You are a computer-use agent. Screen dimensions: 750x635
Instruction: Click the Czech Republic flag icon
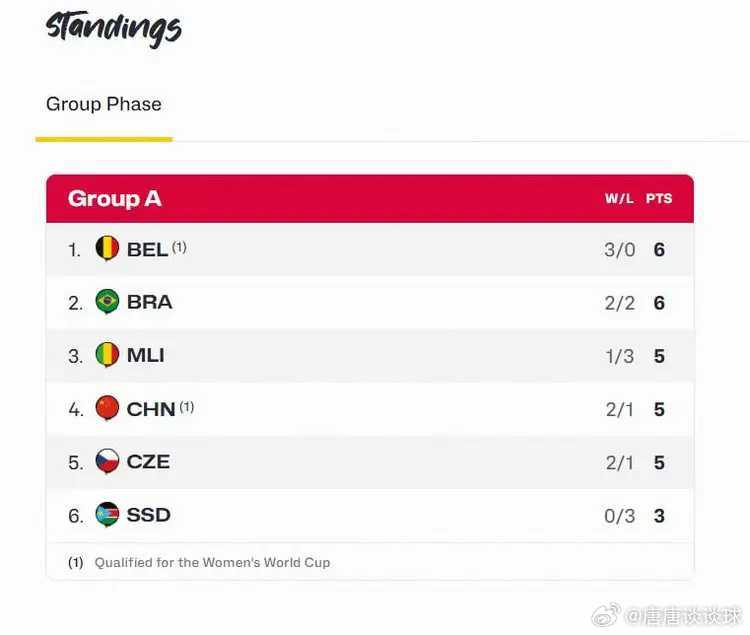107,461
